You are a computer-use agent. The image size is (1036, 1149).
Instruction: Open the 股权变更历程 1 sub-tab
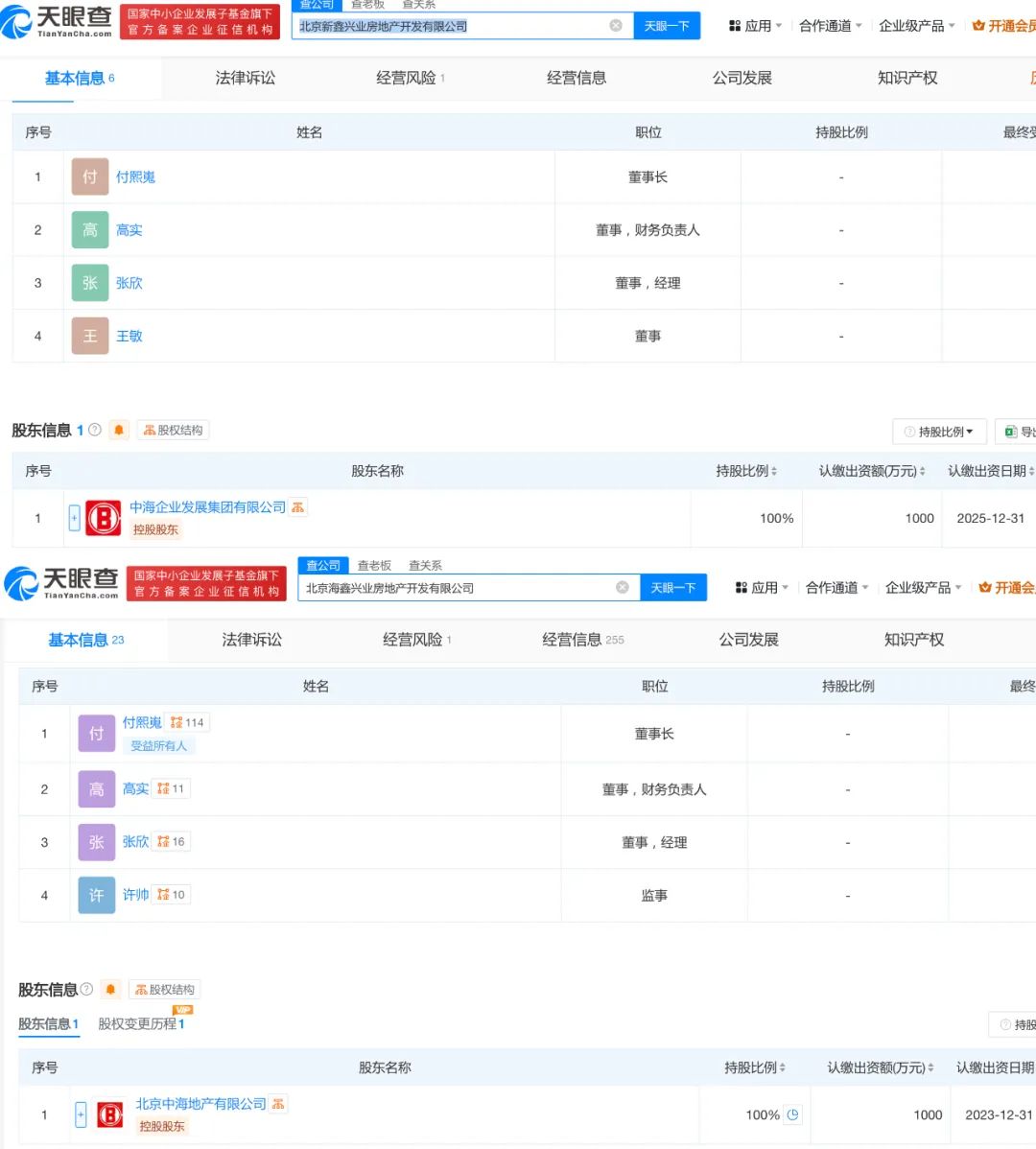tap(141, 1023)
